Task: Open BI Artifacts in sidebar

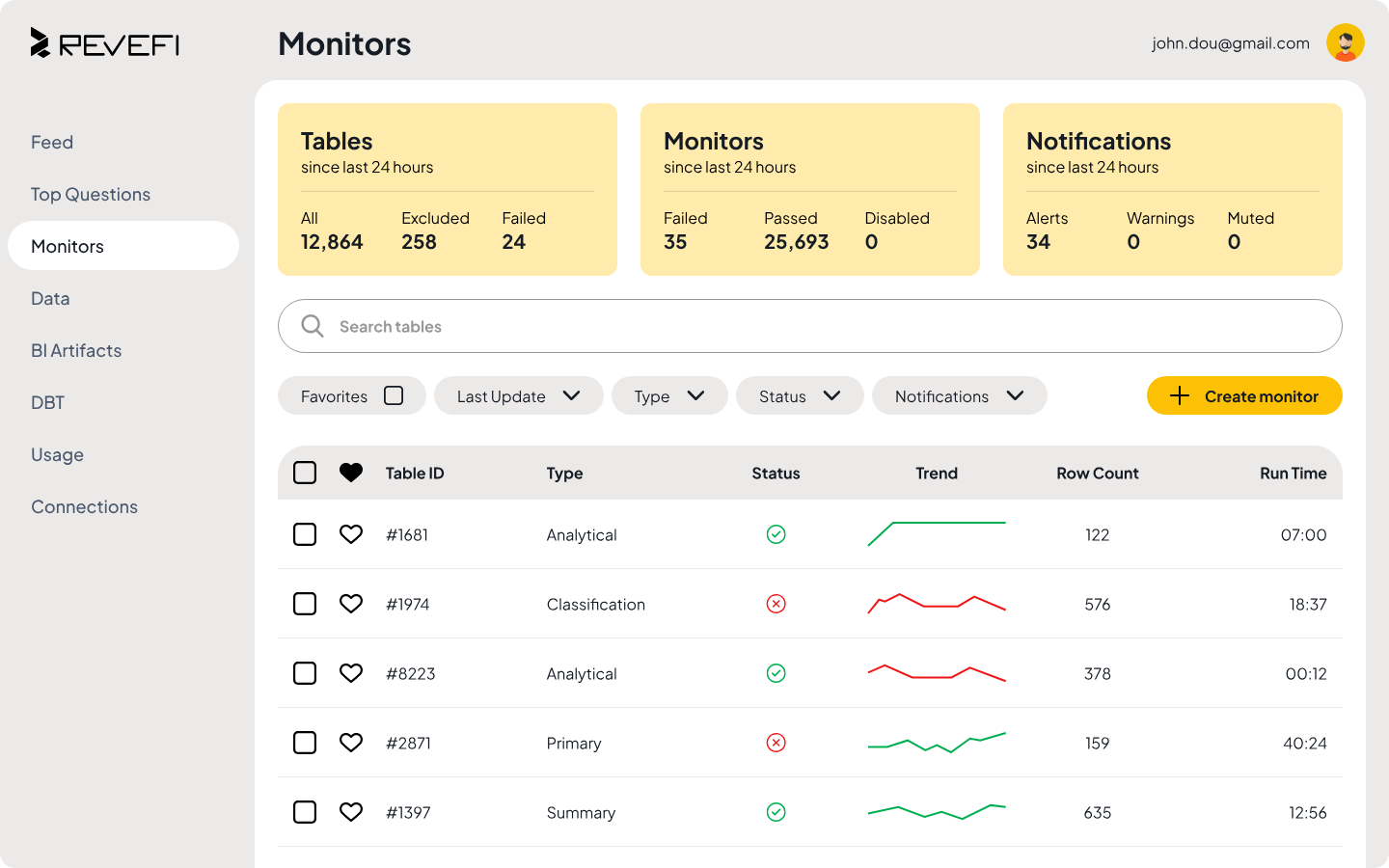Action: pos(76,350)
